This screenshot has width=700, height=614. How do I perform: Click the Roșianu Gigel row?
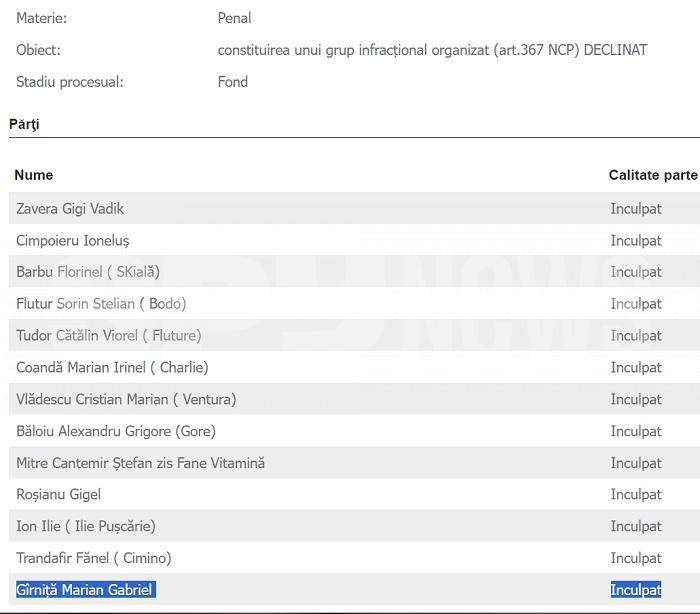(58, 494)
